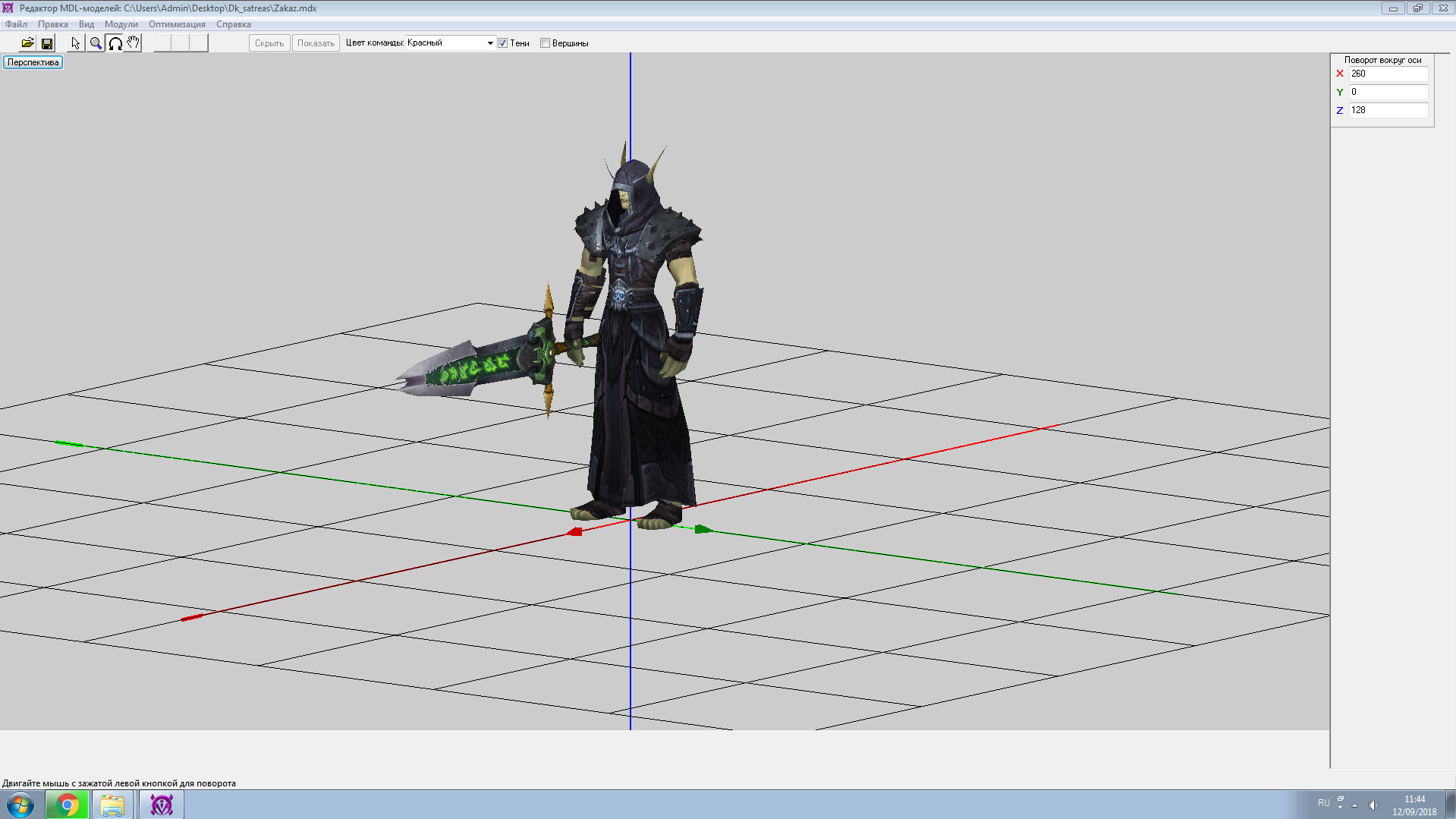Select the magnifier zoom tool
Screen dimensions: 1456x819
point(96,43)
